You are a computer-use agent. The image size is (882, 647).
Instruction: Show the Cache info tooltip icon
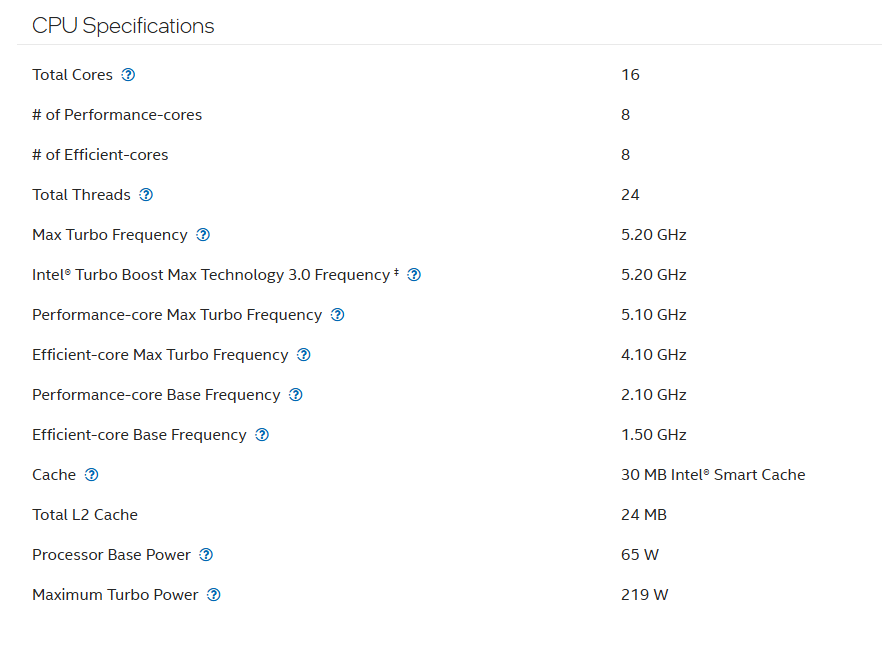pos(92,475)
